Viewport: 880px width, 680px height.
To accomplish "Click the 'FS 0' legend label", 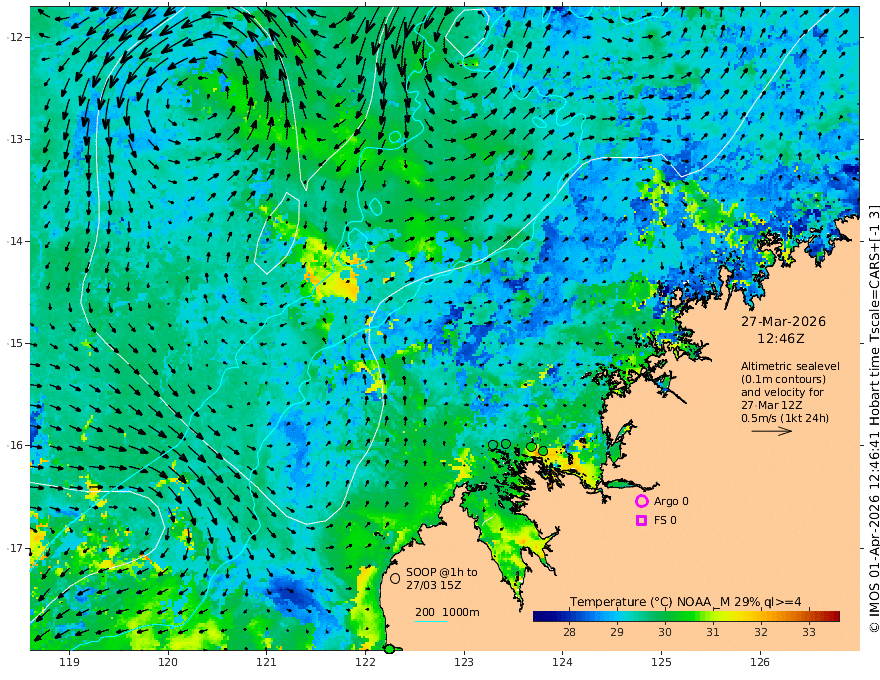I will pyautogui.click(x=665, y=520).
